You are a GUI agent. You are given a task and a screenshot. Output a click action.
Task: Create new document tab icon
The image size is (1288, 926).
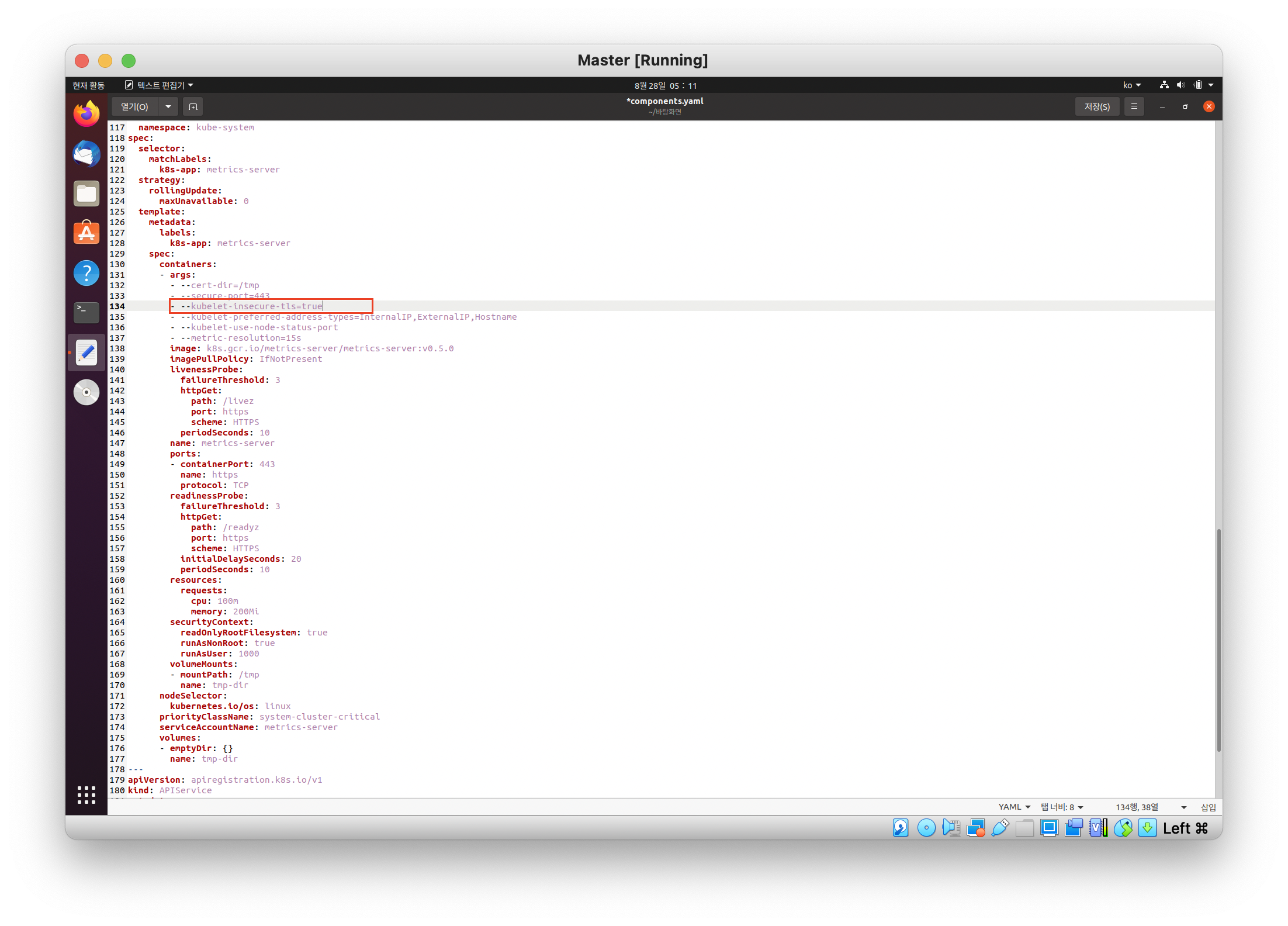[x=193, y=106]
